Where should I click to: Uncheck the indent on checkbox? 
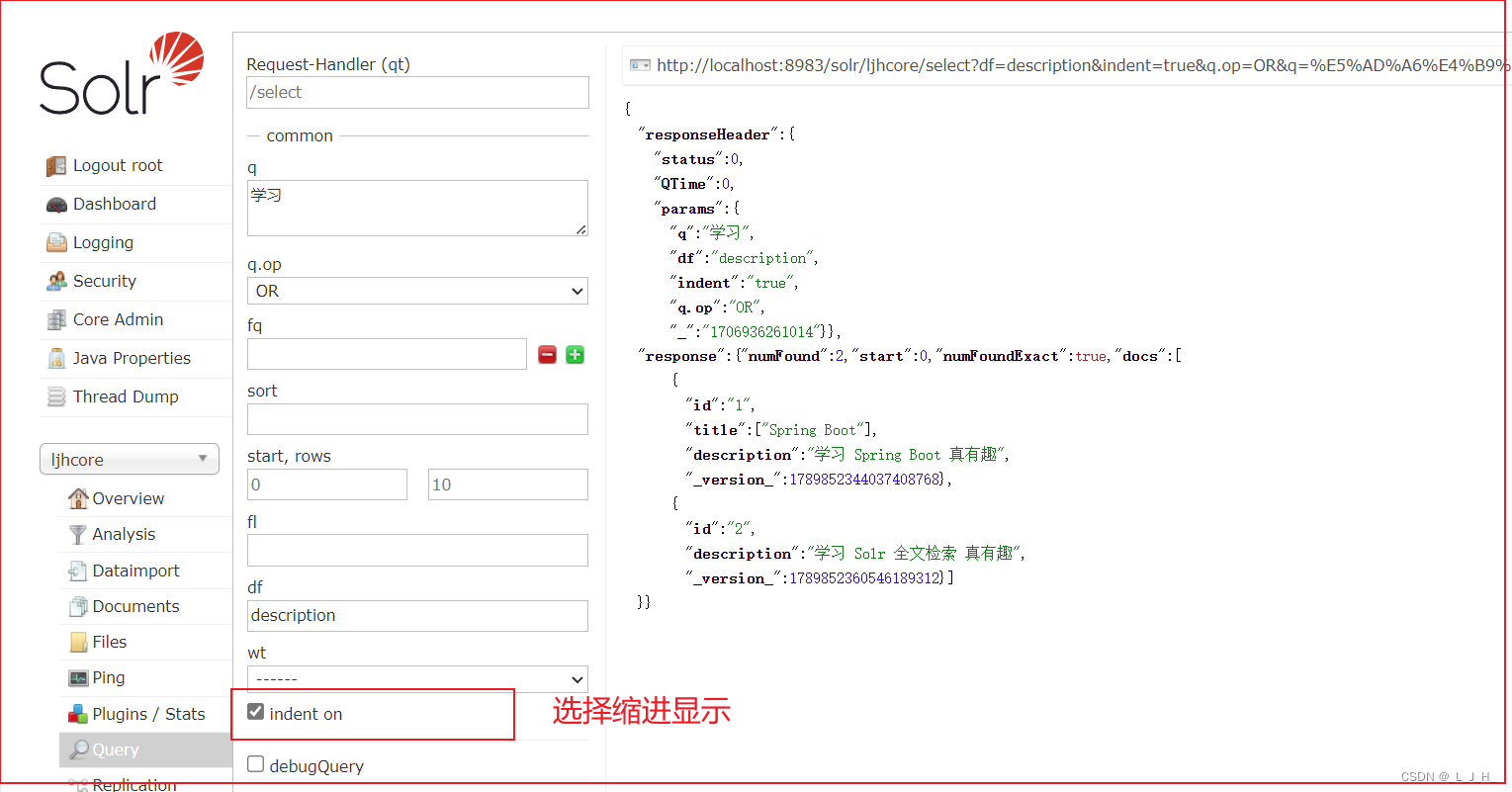[256, 712]
